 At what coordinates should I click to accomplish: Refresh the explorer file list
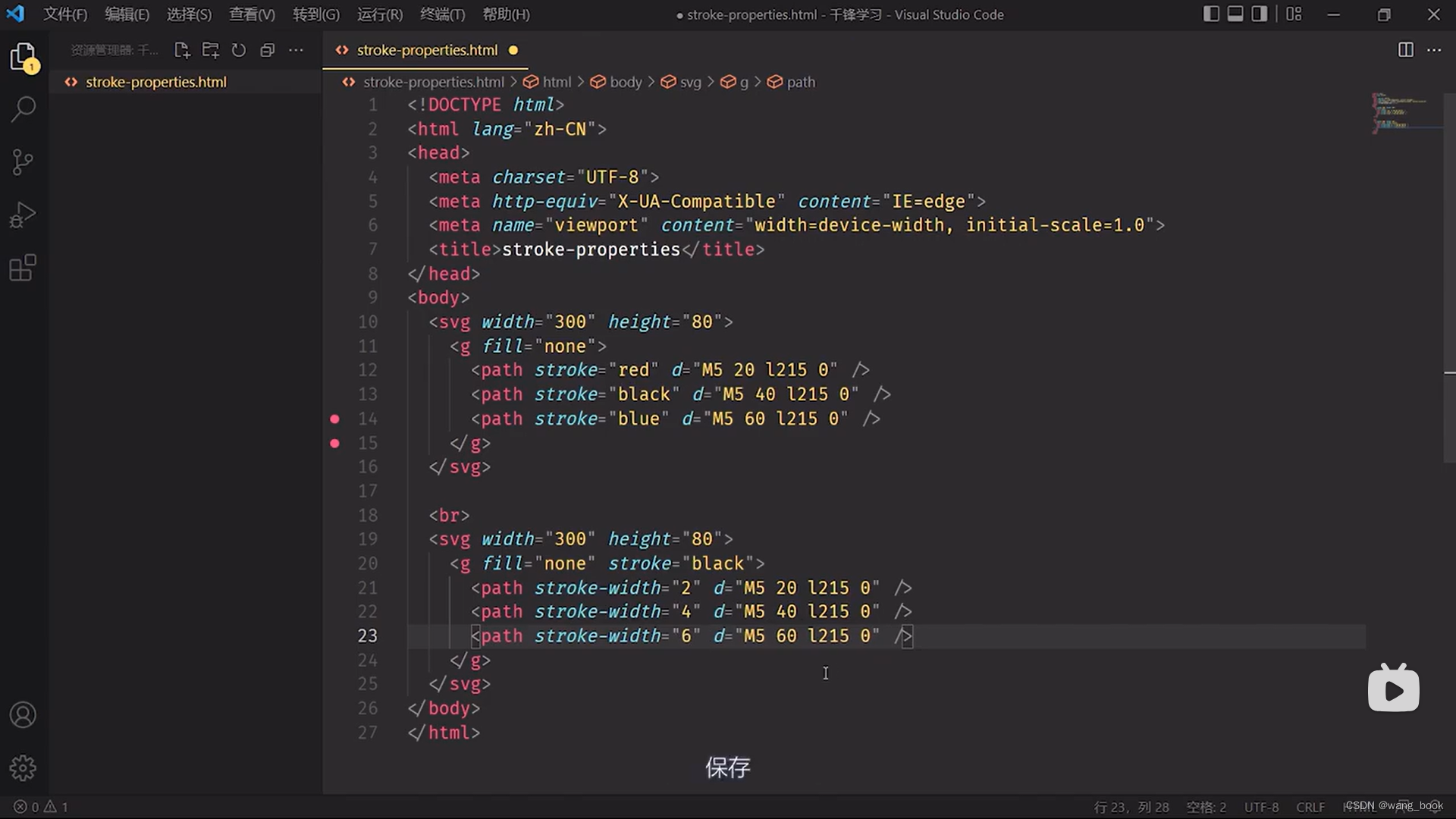click(239, 50)
